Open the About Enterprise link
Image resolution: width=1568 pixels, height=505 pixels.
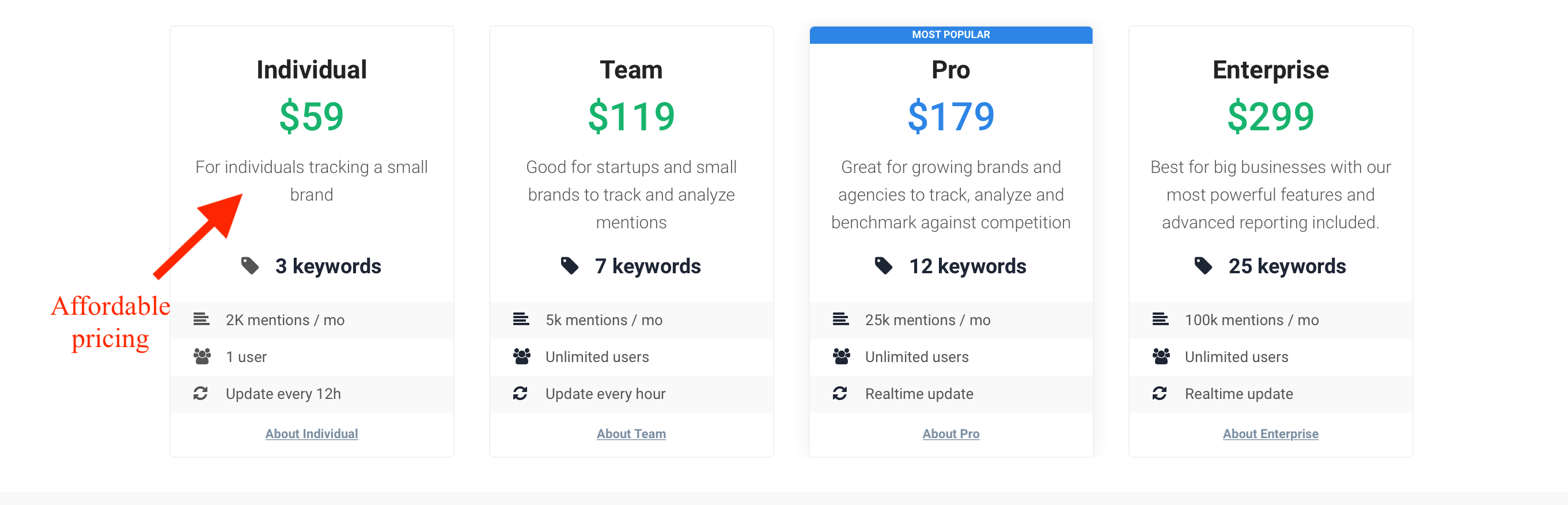pyautogui.click(x=1270, y=434)
